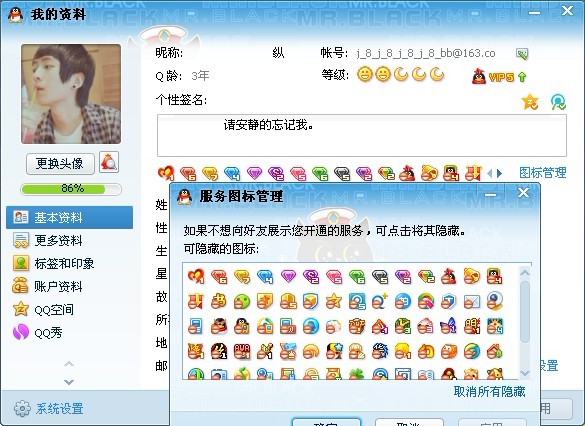The image size is (585, 426).
Task: Click the gold star icon in the dialog grid
Action: tap(334, 301)
